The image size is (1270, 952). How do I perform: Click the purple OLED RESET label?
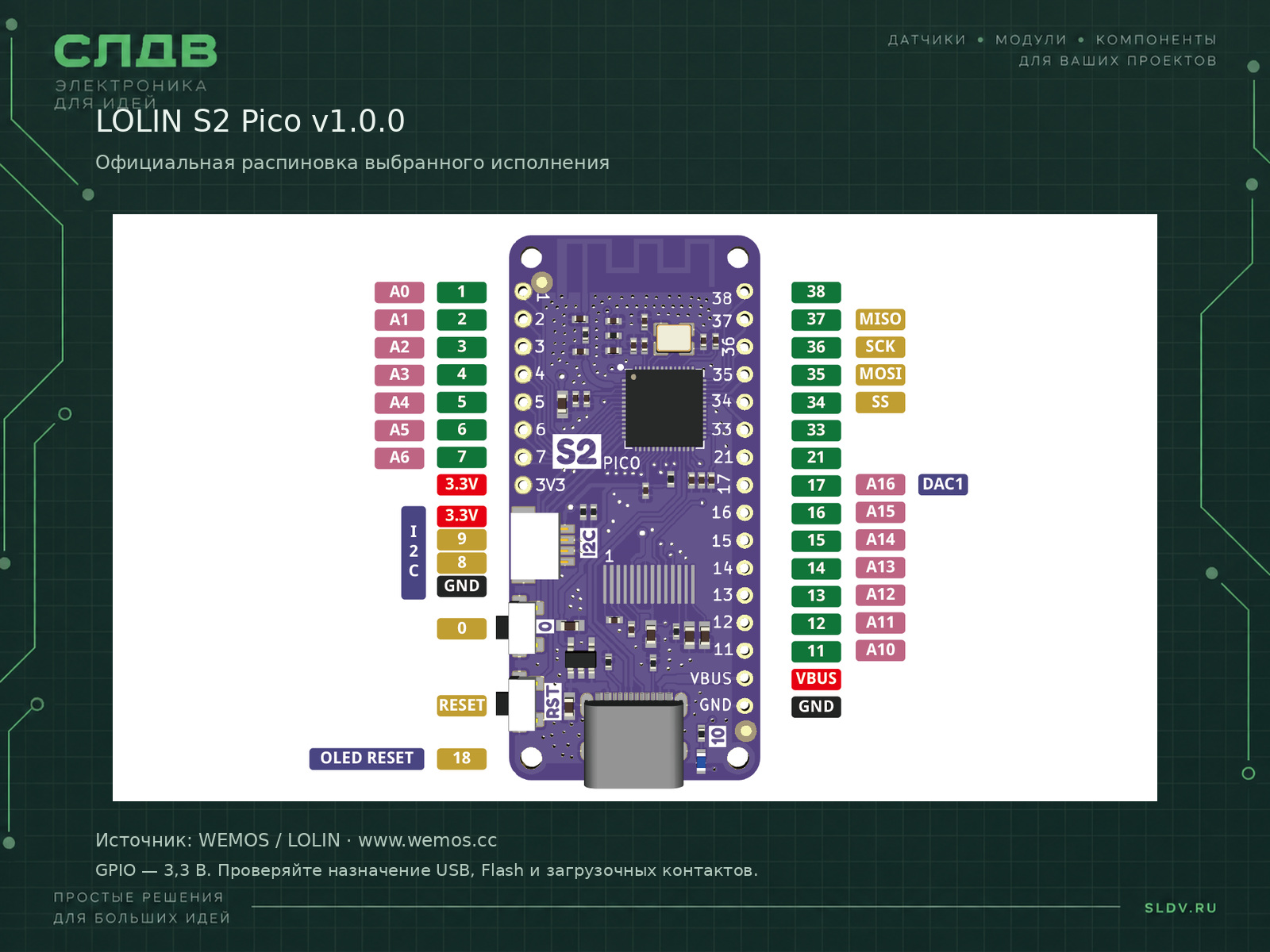tap(367, 758)
